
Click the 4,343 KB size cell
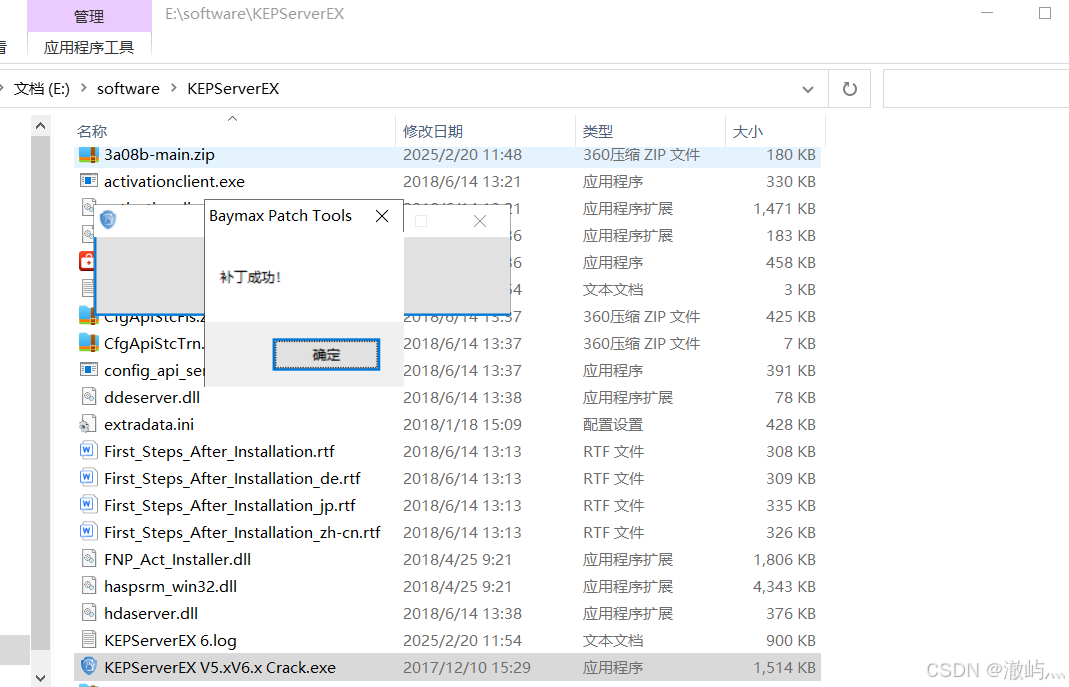pyautogui.click(x=785, y=586)
